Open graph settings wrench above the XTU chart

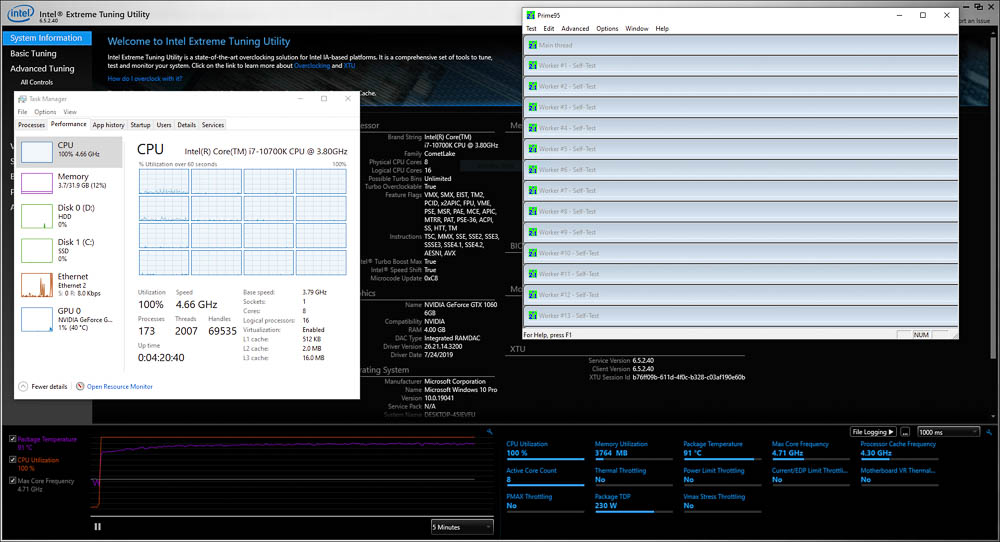490,432
